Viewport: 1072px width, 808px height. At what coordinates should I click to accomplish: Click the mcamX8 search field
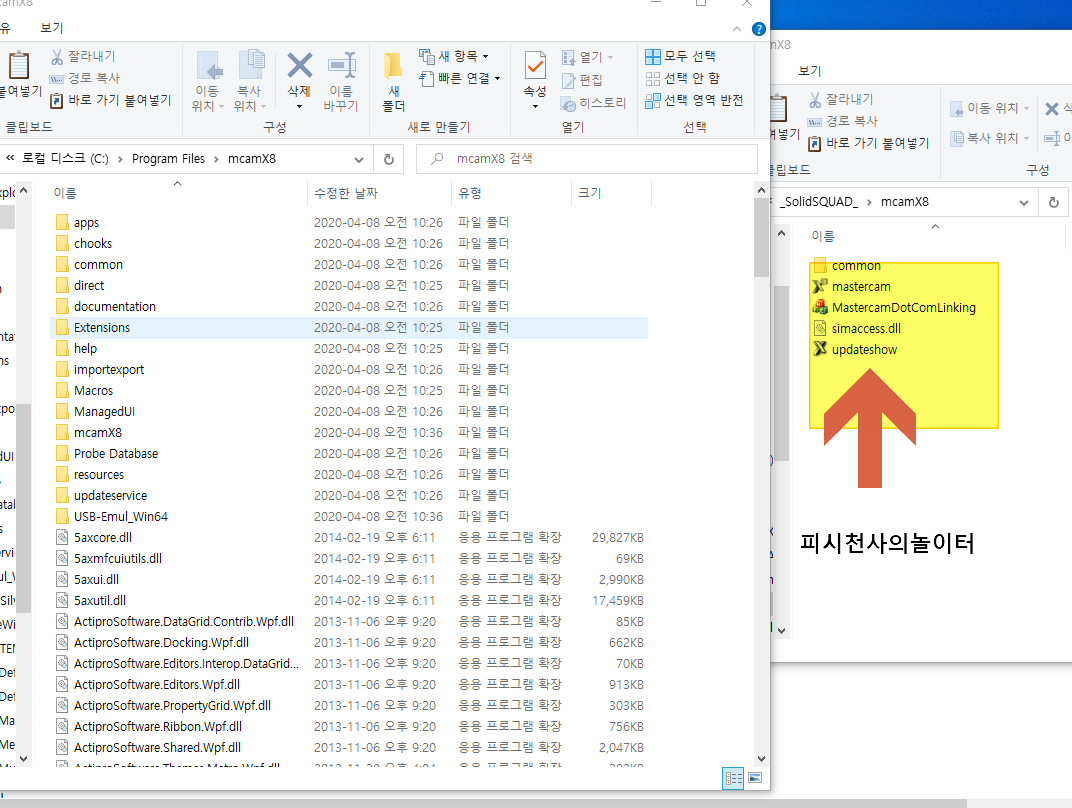(587, 159)
